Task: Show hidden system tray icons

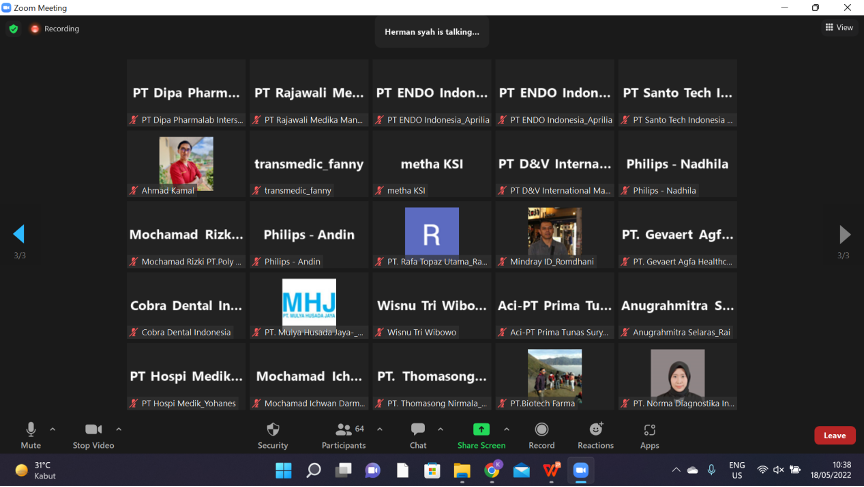Action: 676,470
